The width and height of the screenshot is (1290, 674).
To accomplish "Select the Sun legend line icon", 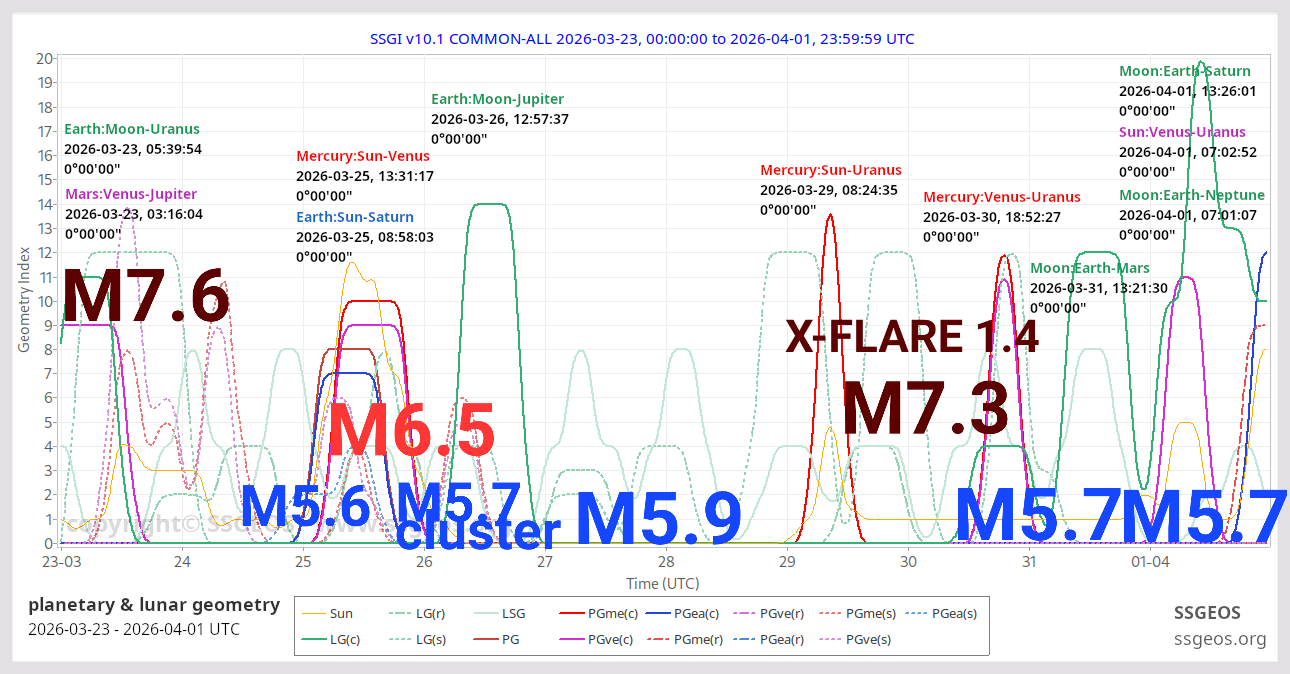I will point(312,613).
